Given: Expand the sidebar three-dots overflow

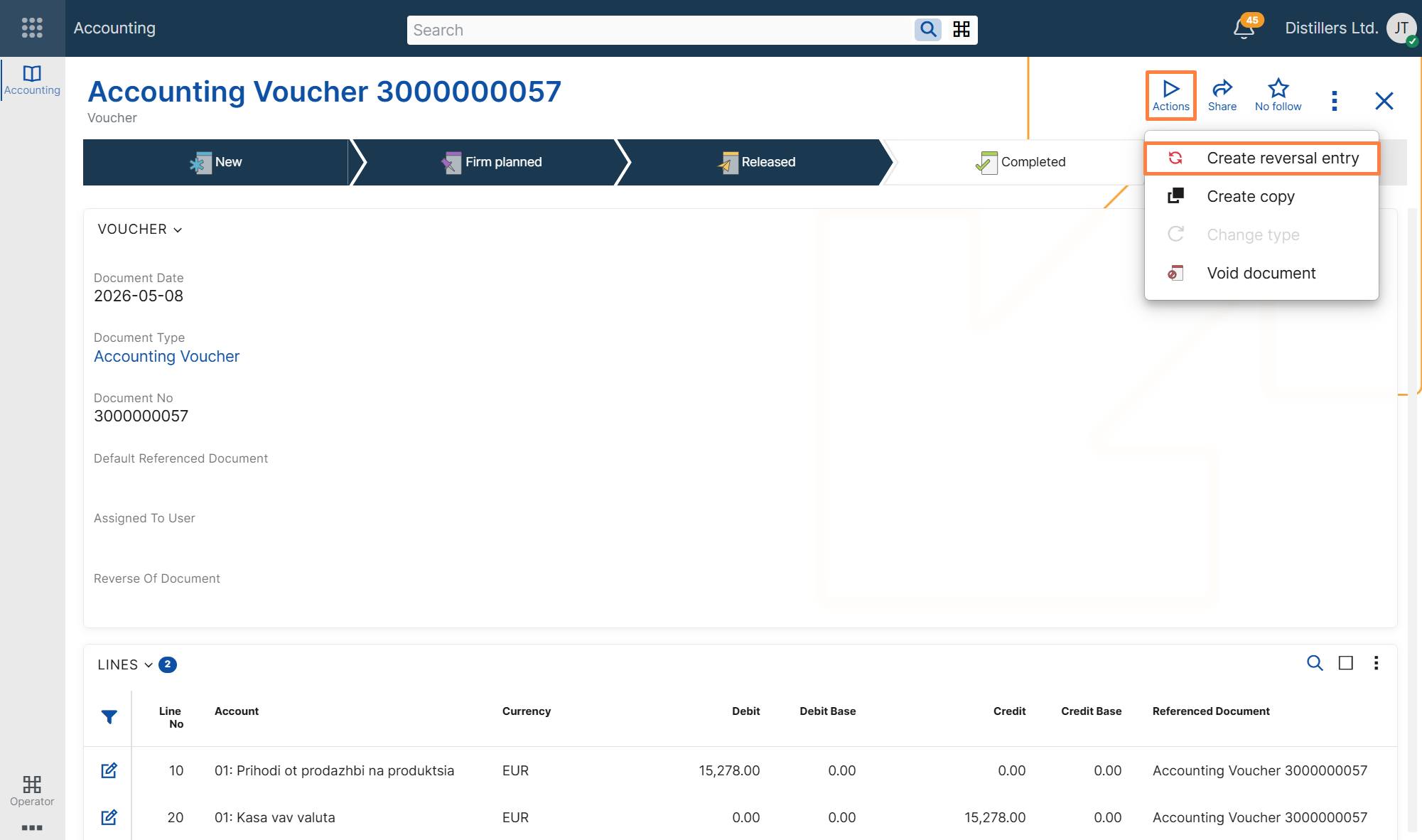Looking at the screenshot, I should point(32,828).
